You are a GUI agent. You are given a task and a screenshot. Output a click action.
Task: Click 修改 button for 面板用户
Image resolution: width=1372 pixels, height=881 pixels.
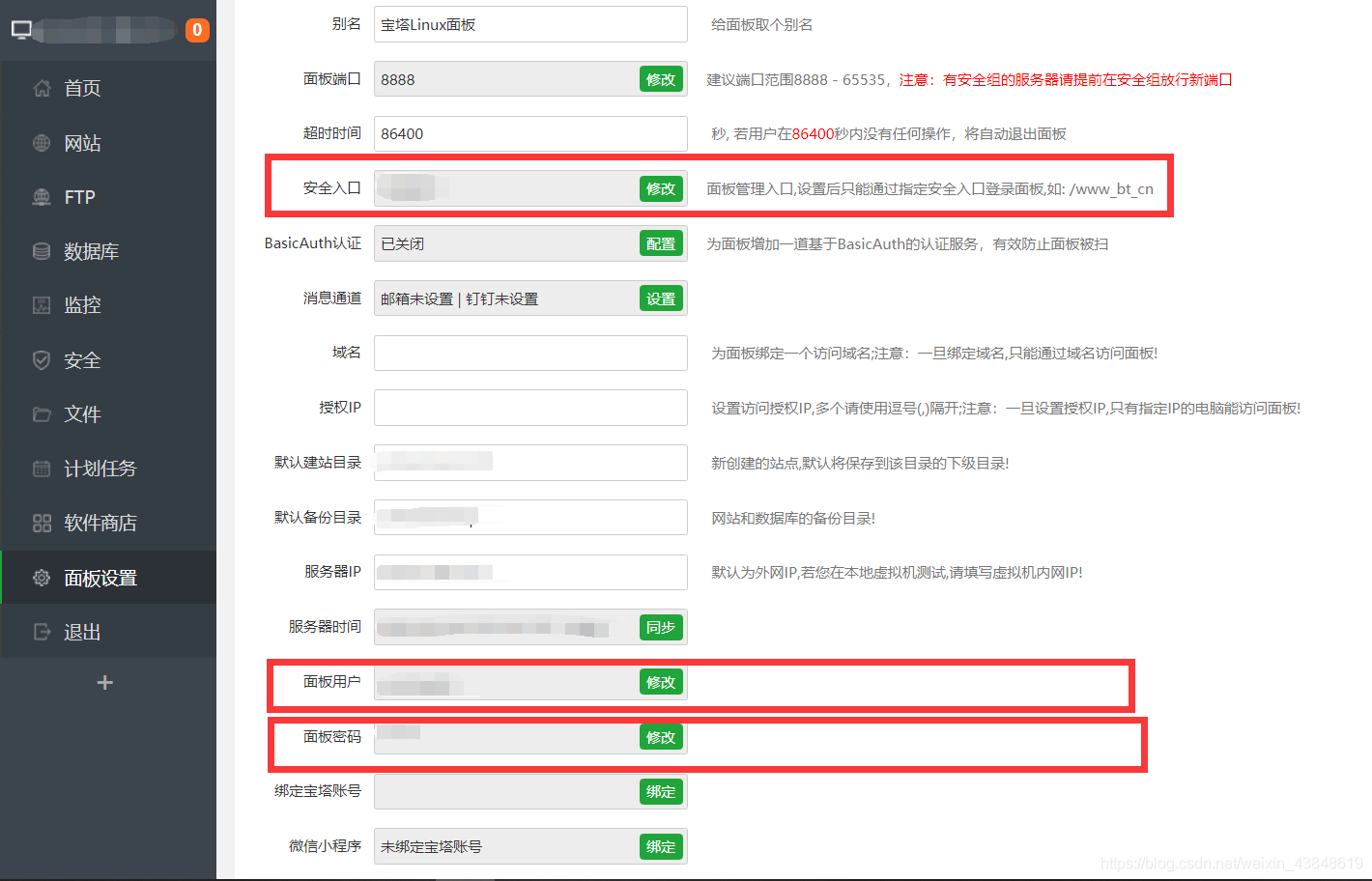(x=661, y=682)
